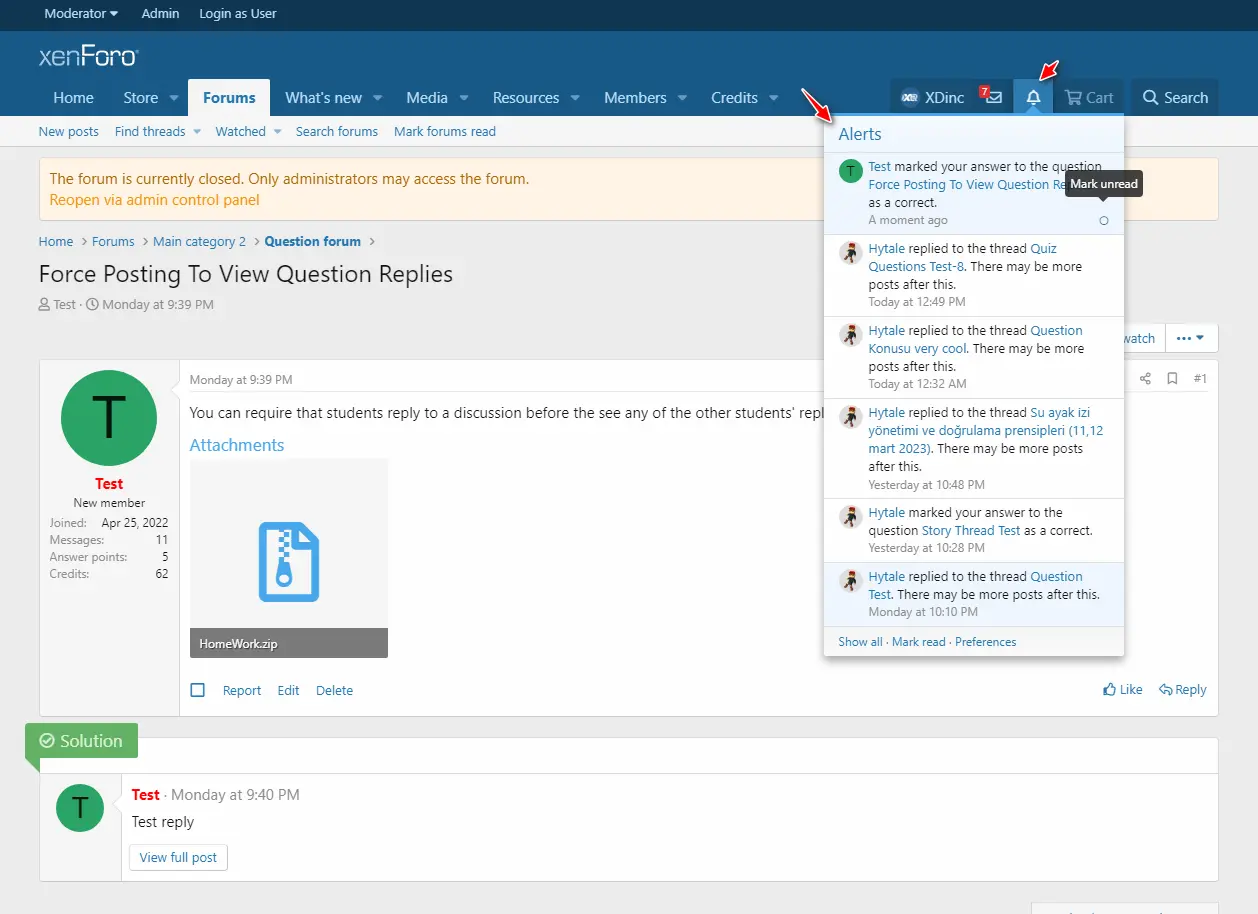Click the post #1 permalink number

coord(1200,379)
